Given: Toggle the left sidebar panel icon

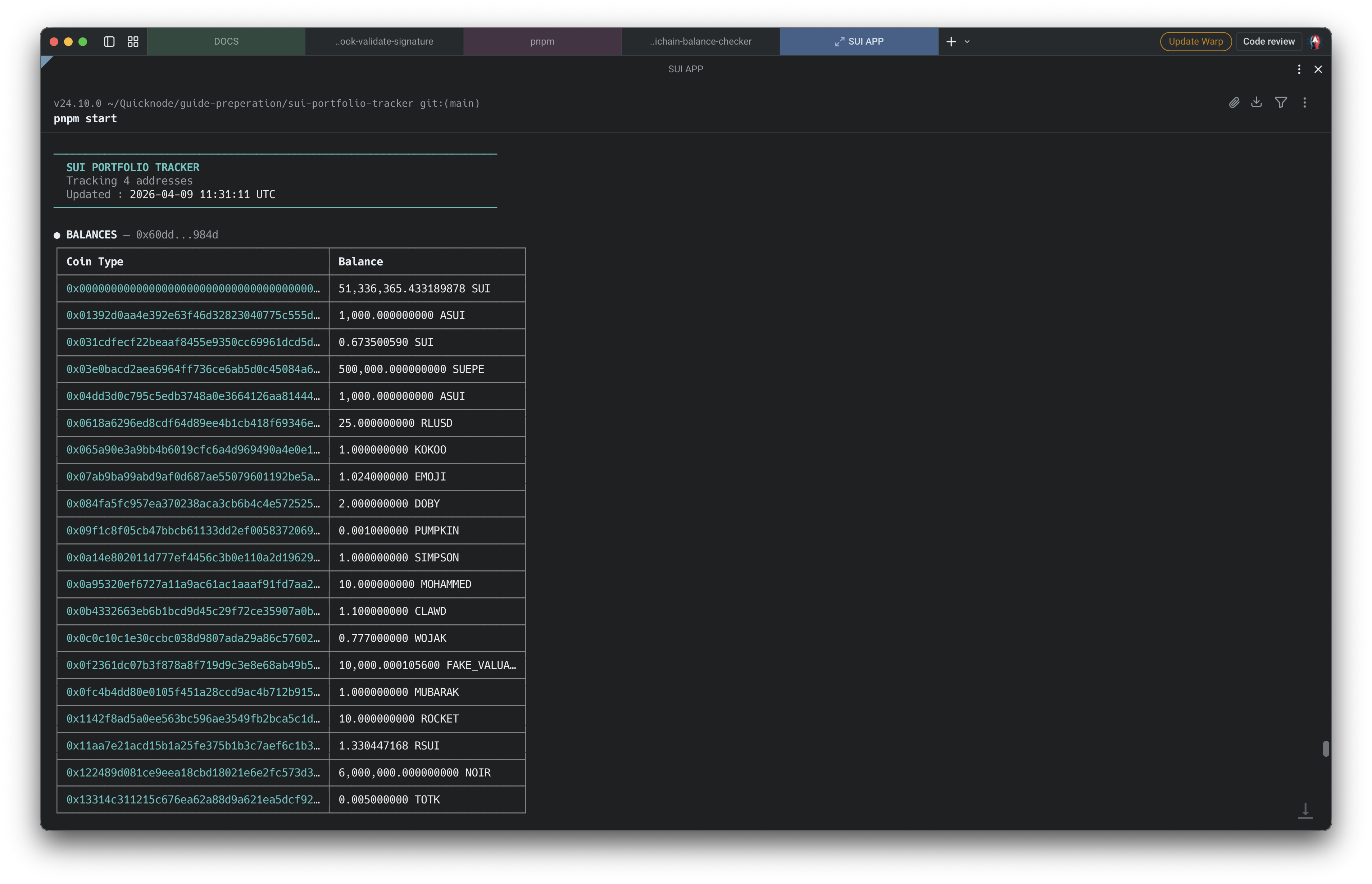Looking at the screenshot, I should [x=109, y=41].
